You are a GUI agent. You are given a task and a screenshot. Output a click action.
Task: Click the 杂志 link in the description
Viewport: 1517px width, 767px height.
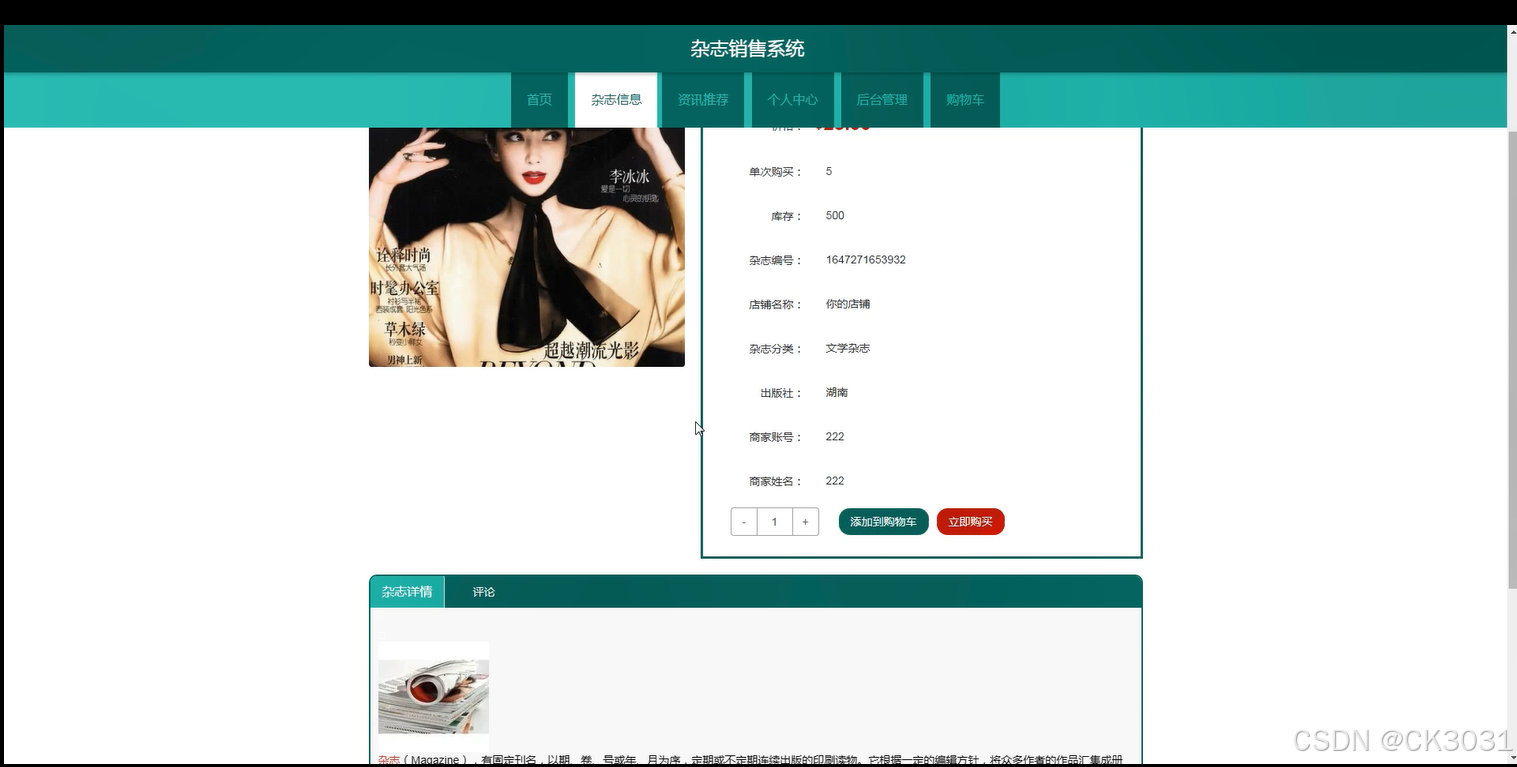click(389, 760)
